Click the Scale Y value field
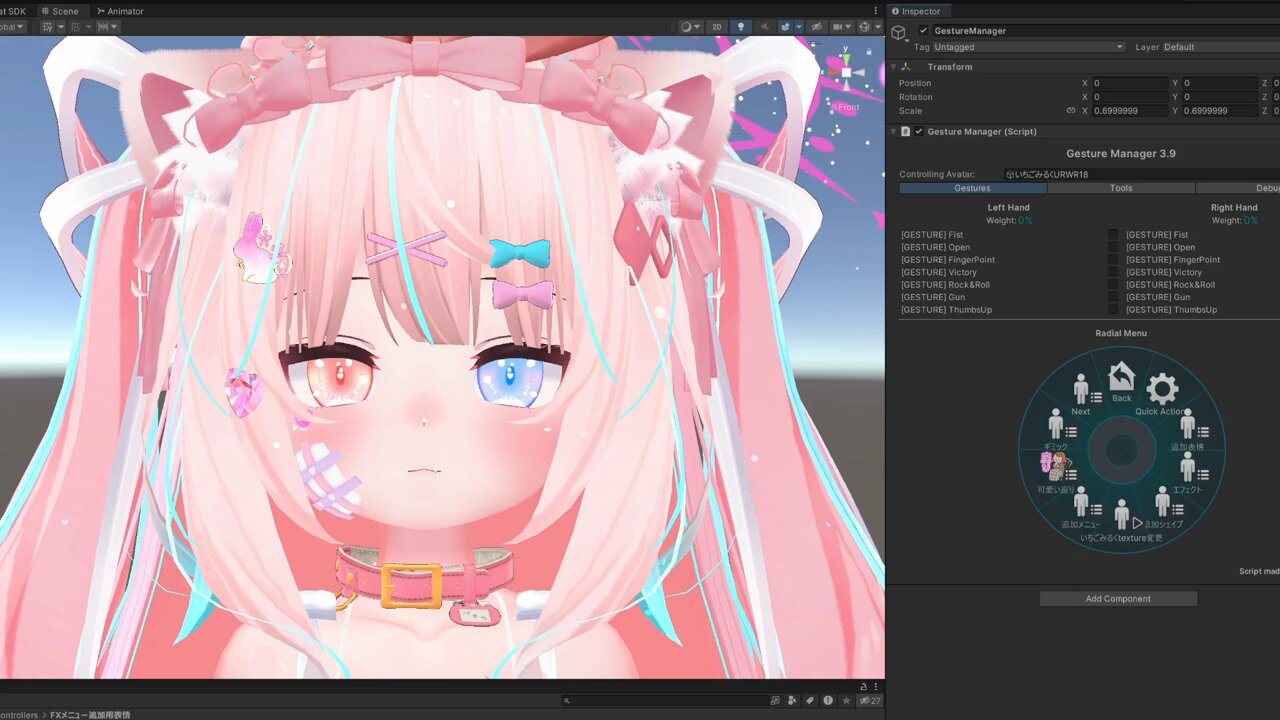 coord(1220,111)
